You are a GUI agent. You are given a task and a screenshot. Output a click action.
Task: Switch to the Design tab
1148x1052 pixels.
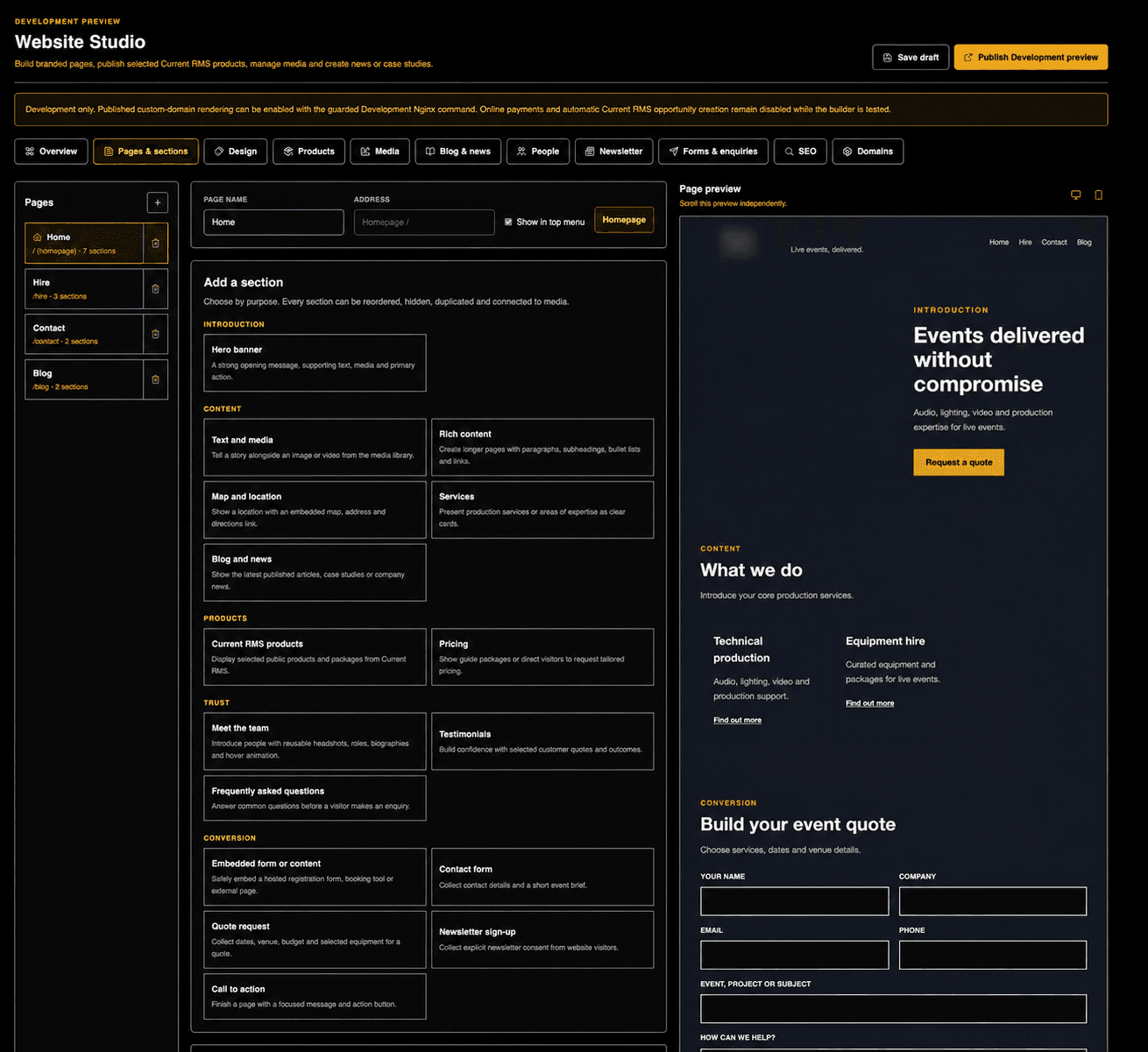237,152
